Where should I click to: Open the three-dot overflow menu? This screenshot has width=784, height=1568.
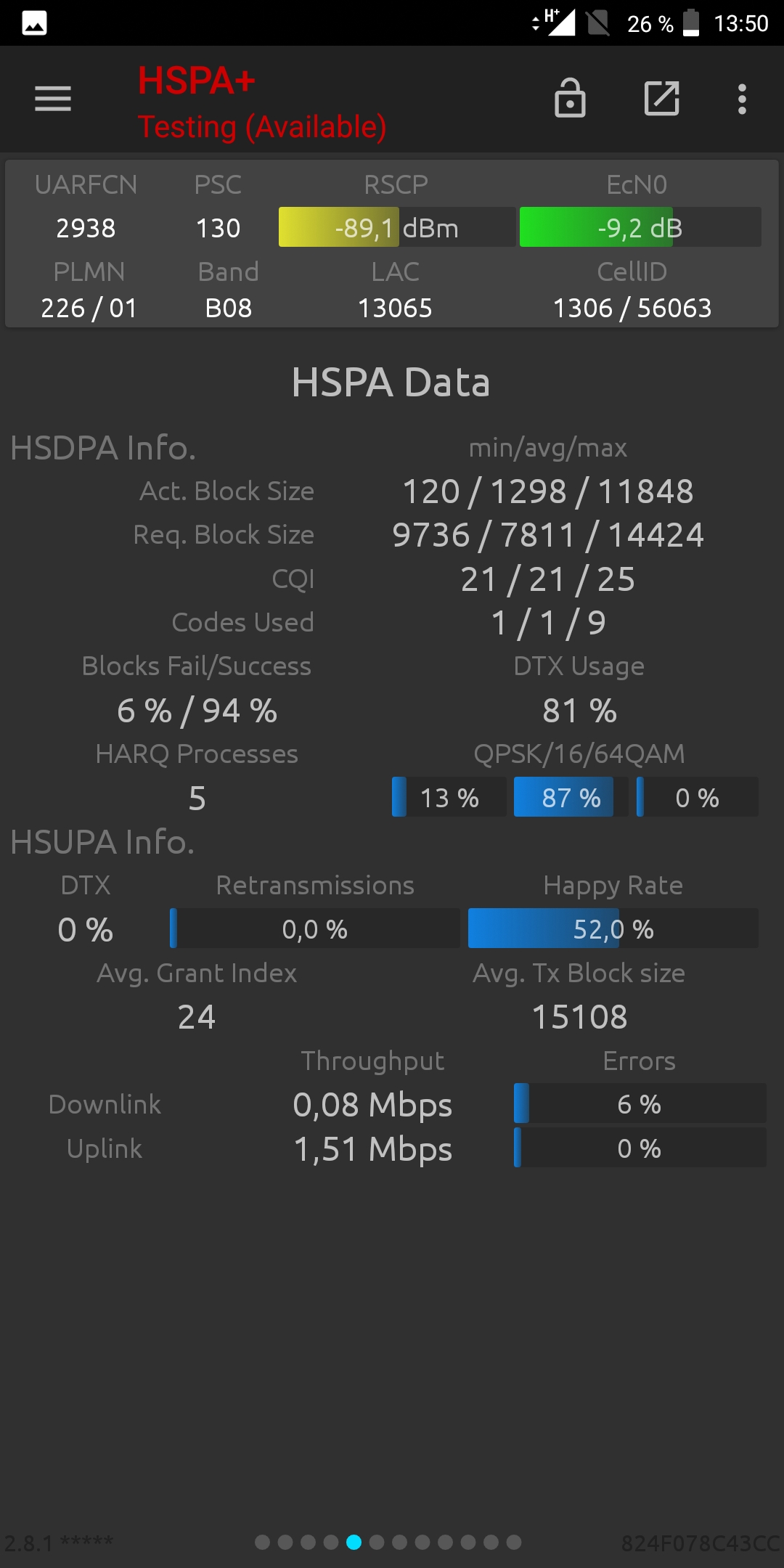[742, 99]
